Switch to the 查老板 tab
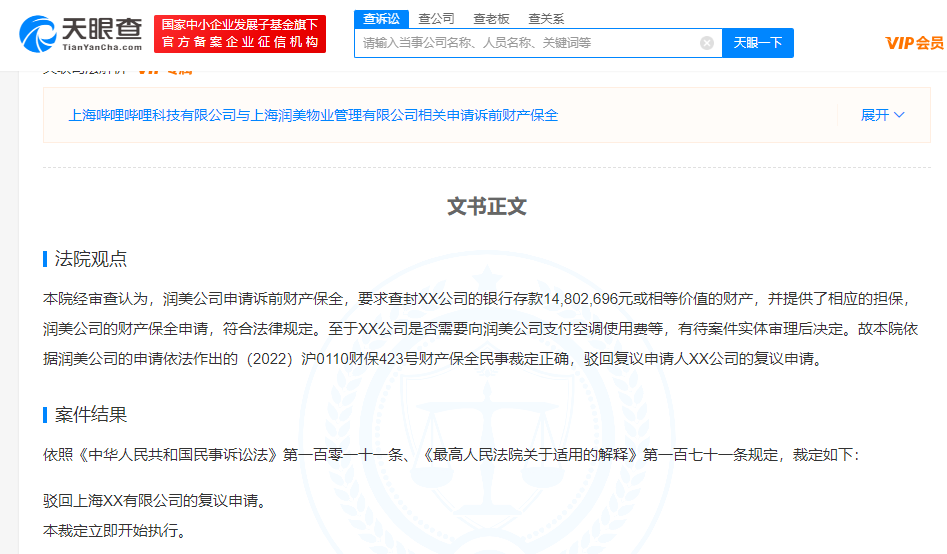The image size is (947, 554). (x=491, y=19)
